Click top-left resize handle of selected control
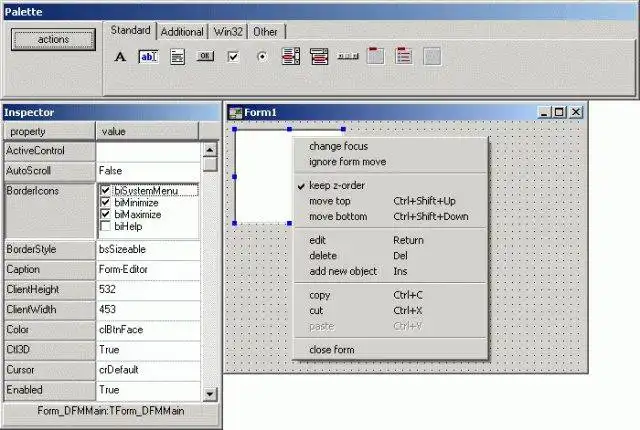The image size is (640, 430). click(235, 129)
